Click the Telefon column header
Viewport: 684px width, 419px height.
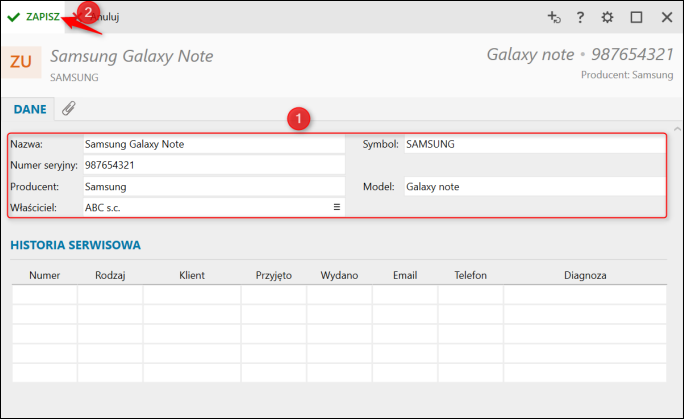pos(470,275)
